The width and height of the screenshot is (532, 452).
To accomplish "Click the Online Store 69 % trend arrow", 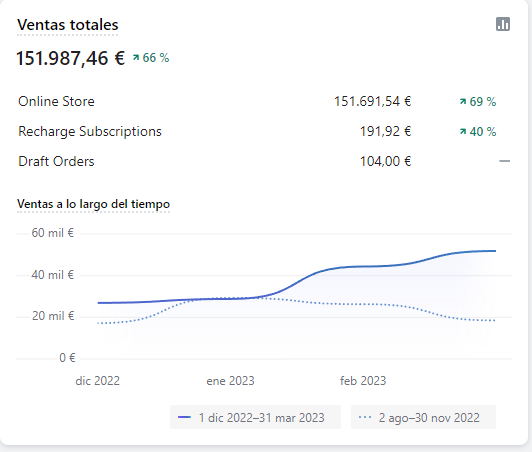I will [x=463, y=101].
